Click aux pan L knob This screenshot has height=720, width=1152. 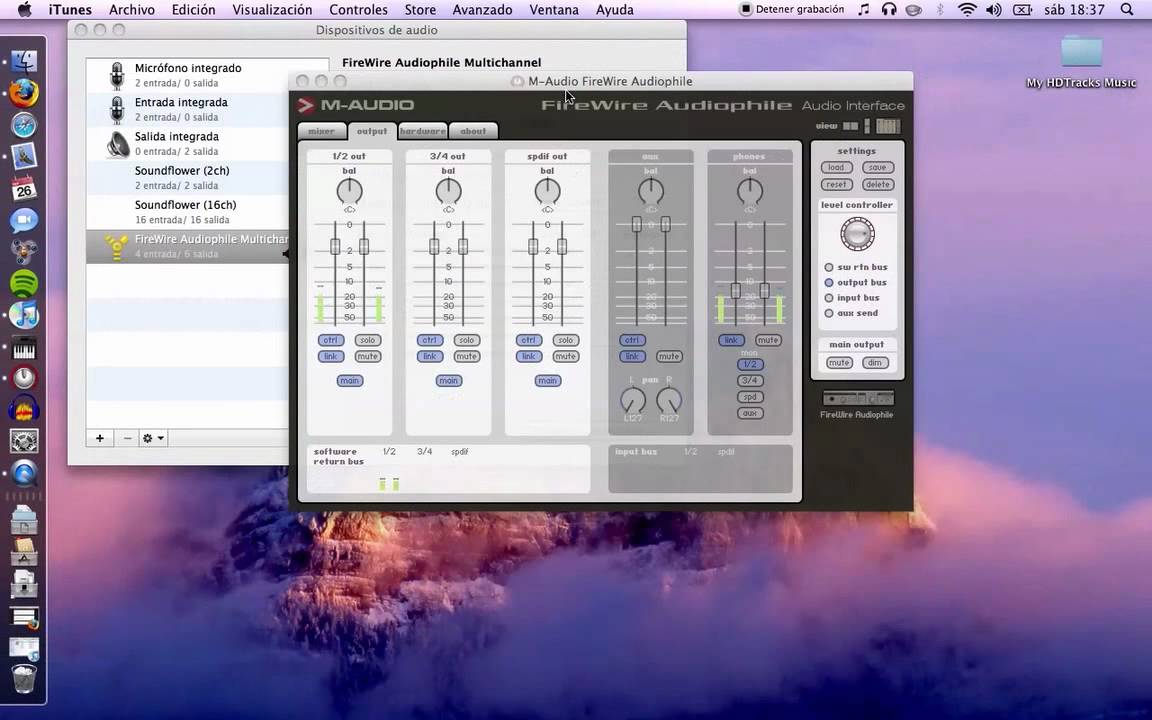633,400
